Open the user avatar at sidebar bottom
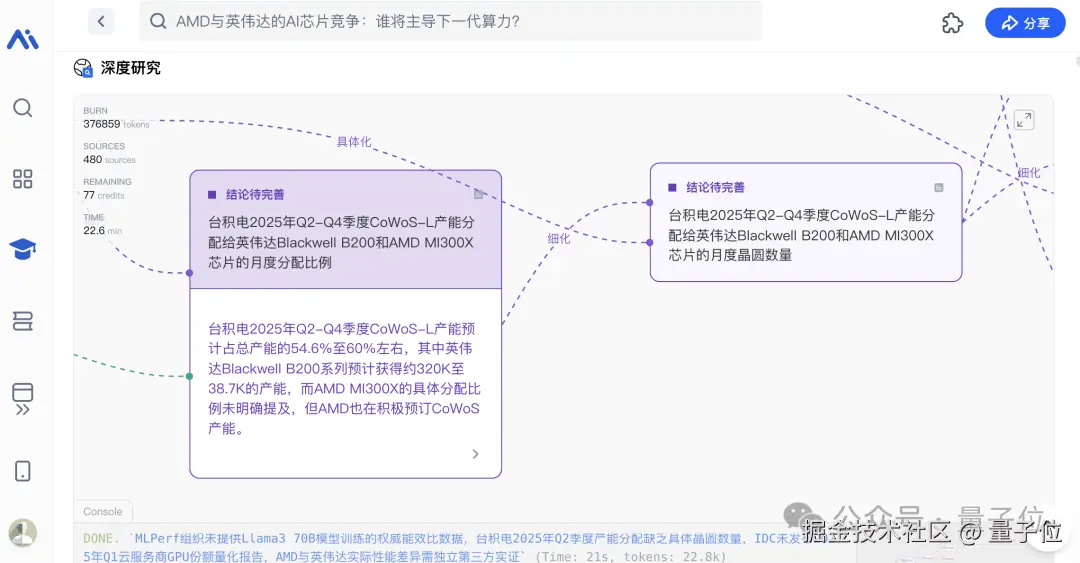The height and width of the screenshot is (563, 1080). pos(23,533)
